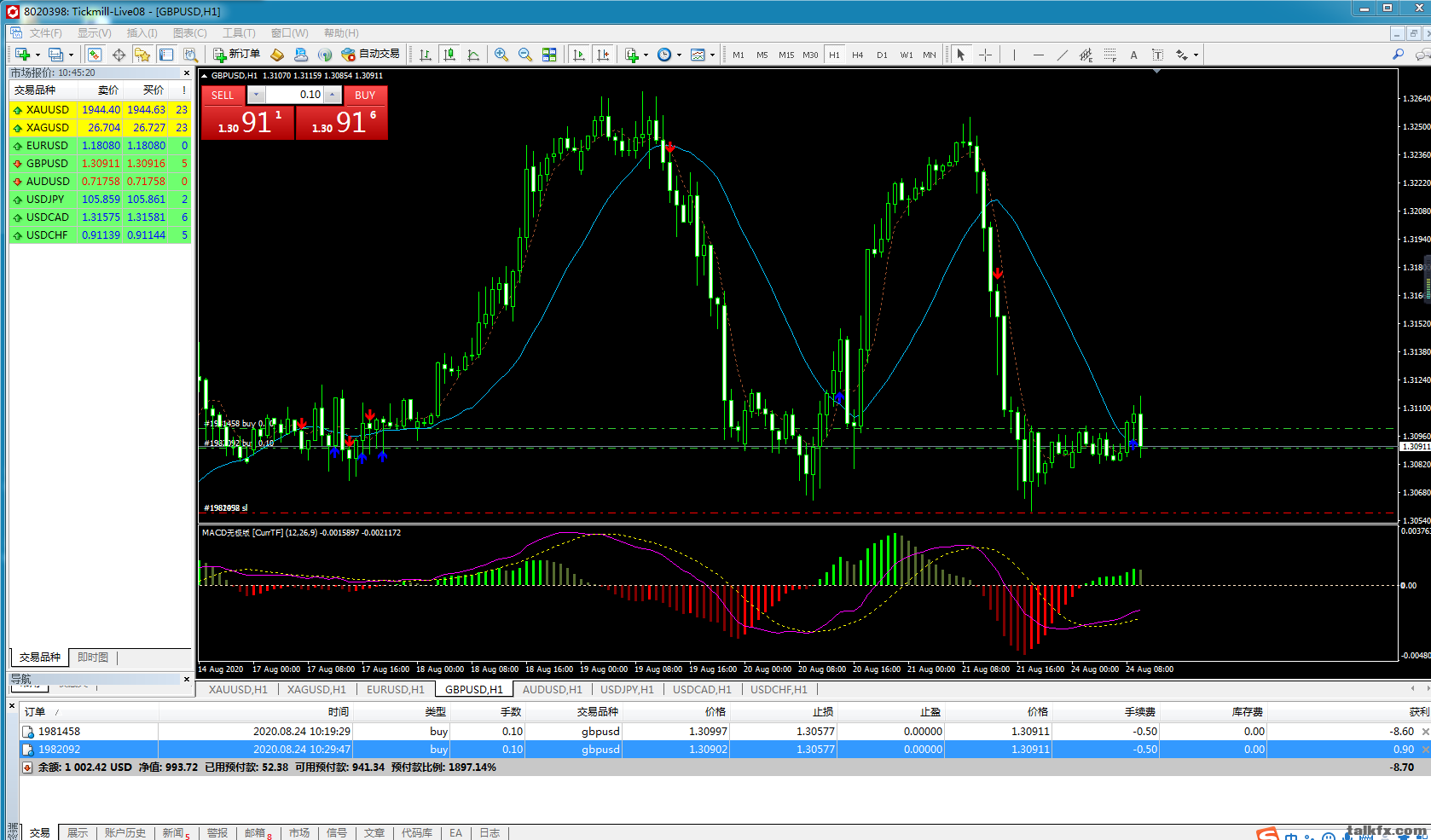
Task: Select the equidistant channel tool
Action: tap(1086, 55)
